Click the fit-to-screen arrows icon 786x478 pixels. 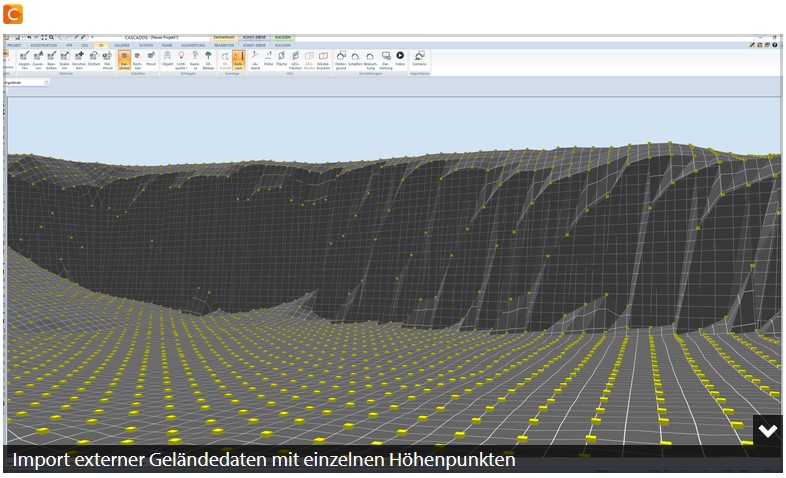(x=44, y=38)
